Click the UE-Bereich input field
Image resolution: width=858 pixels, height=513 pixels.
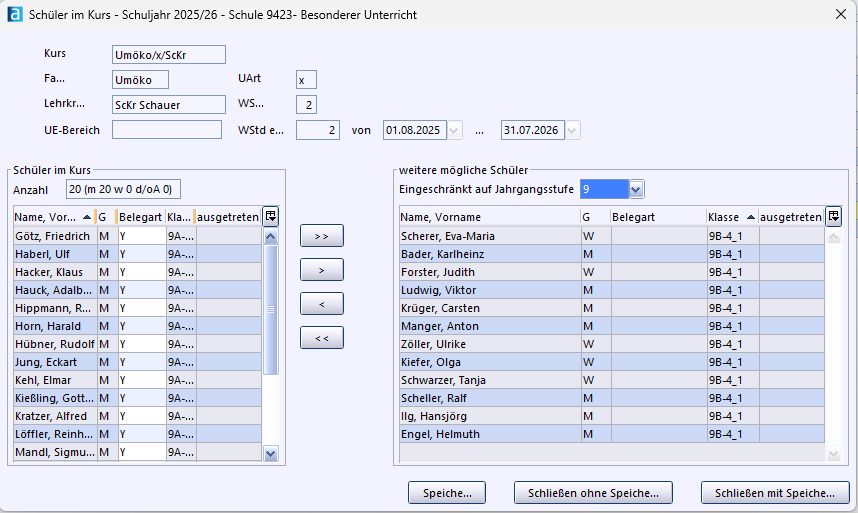[x=167, y=130]
